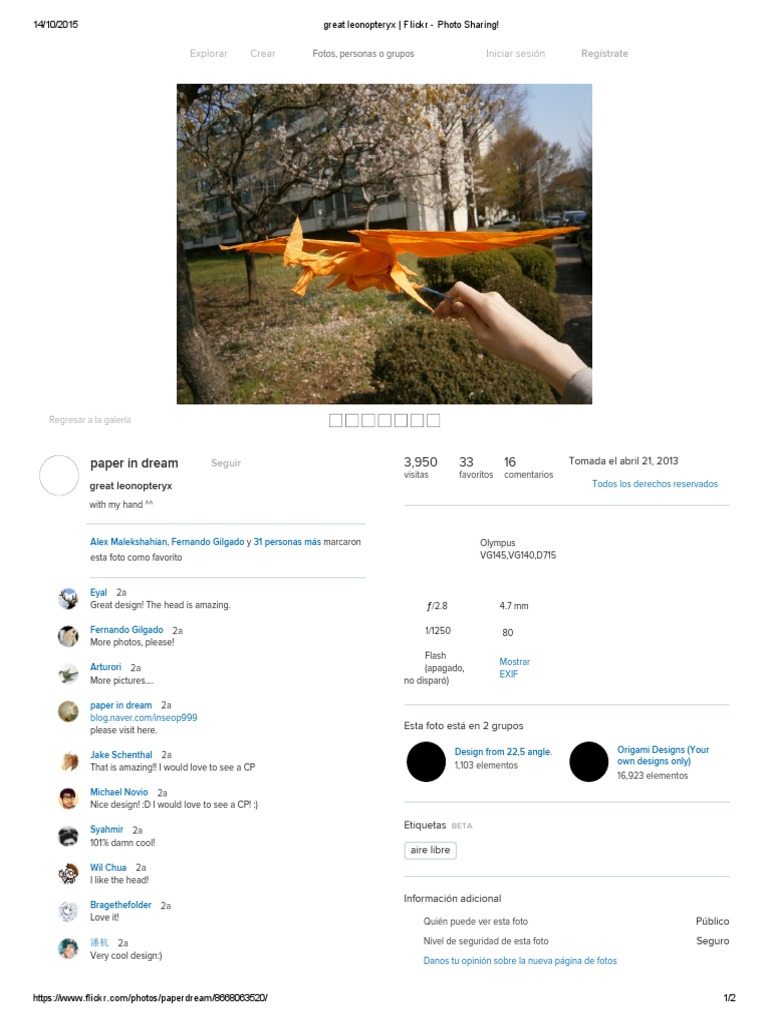Open Arturori's origami avatar icon
The height and width of the screenshot is (1024, 768).
coord(68,673)
